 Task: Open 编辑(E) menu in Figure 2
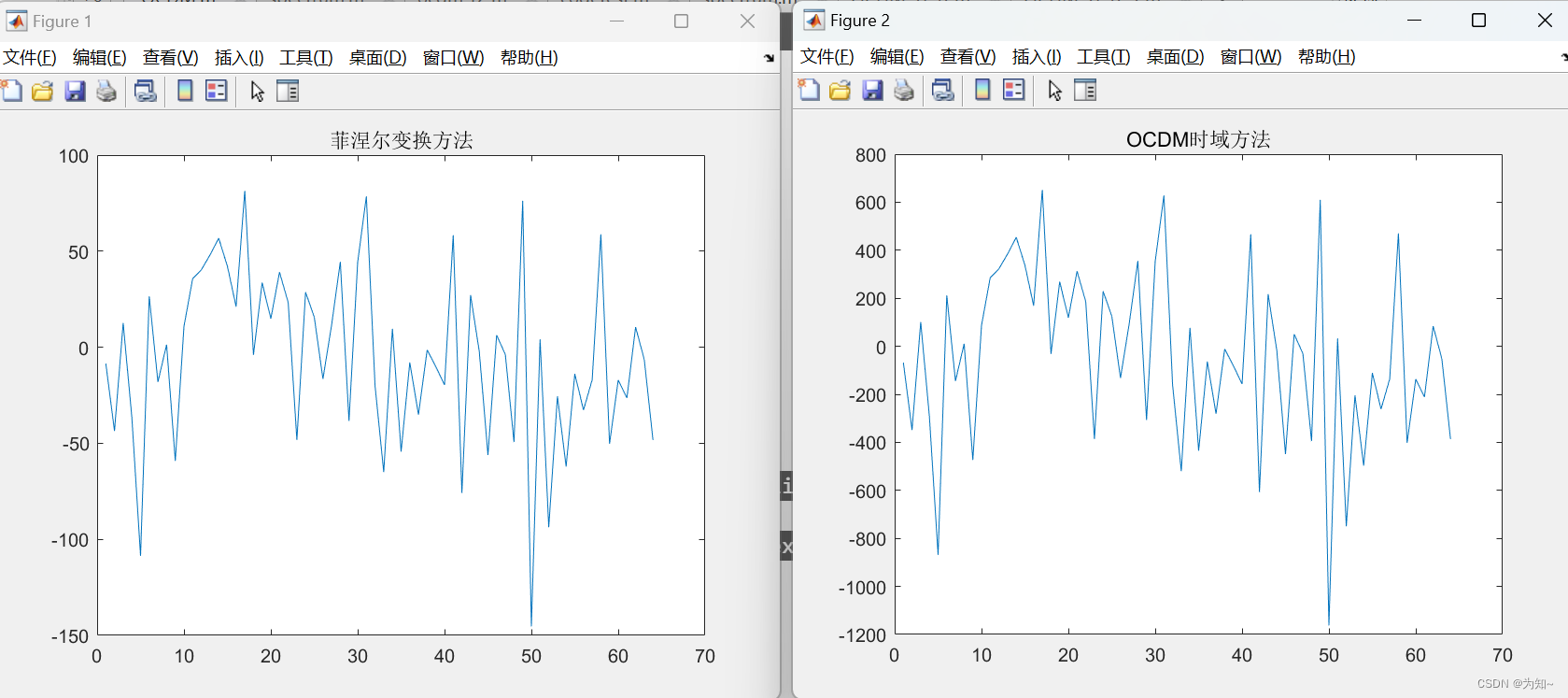897,57
